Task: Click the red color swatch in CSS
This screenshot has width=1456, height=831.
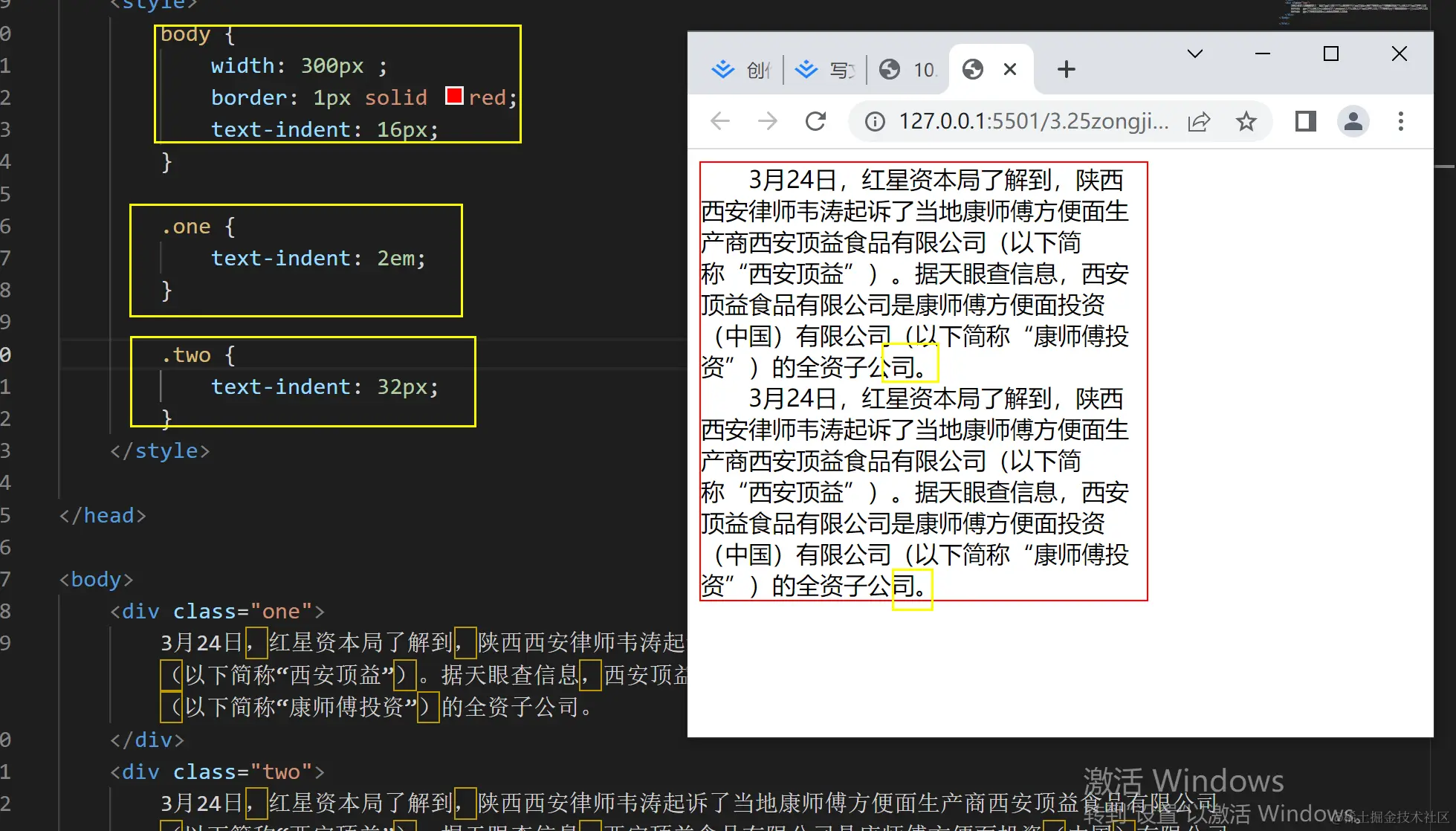Action: point(454,96)
